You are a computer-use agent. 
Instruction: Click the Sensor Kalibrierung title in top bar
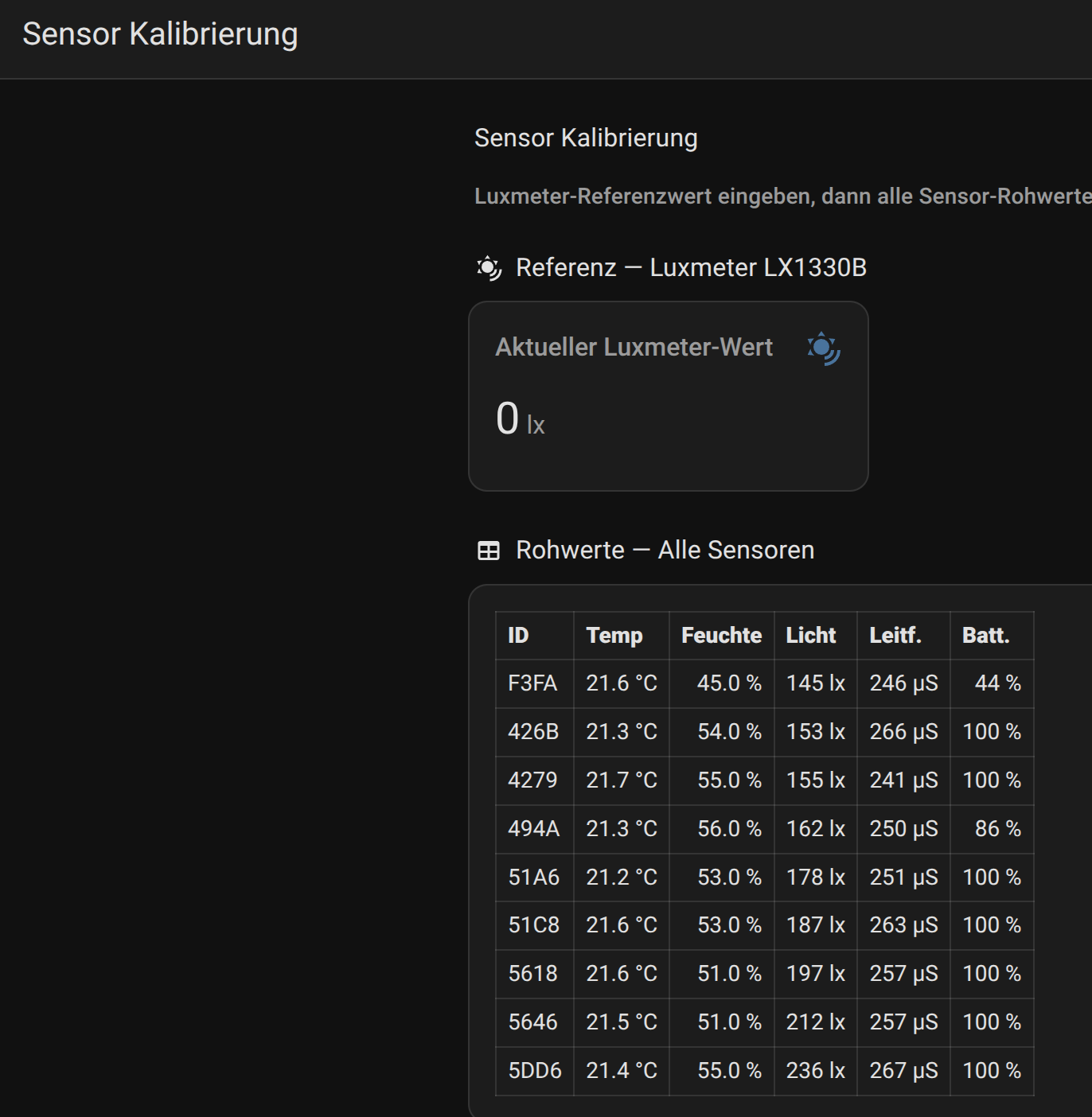coord(160,34)
